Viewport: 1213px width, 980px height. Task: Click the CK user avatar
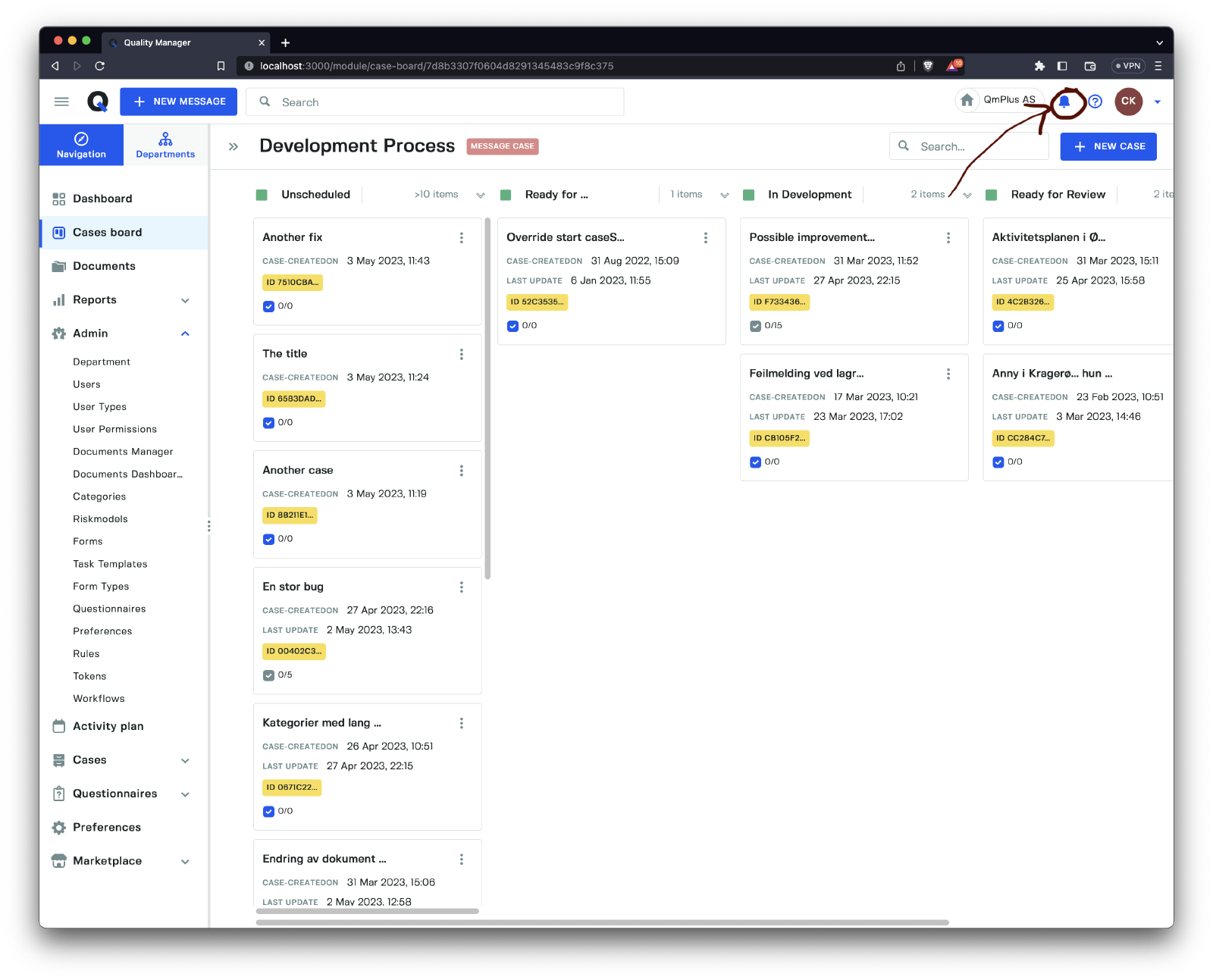(1128, 102)
